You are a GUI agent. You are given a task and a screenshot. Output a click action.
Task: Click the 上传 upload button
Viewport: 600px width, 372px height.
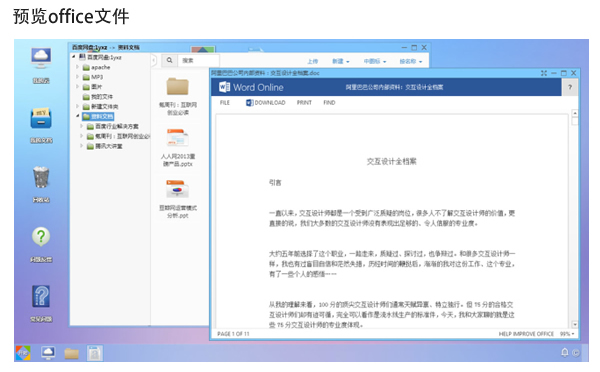tap(313, 61)
